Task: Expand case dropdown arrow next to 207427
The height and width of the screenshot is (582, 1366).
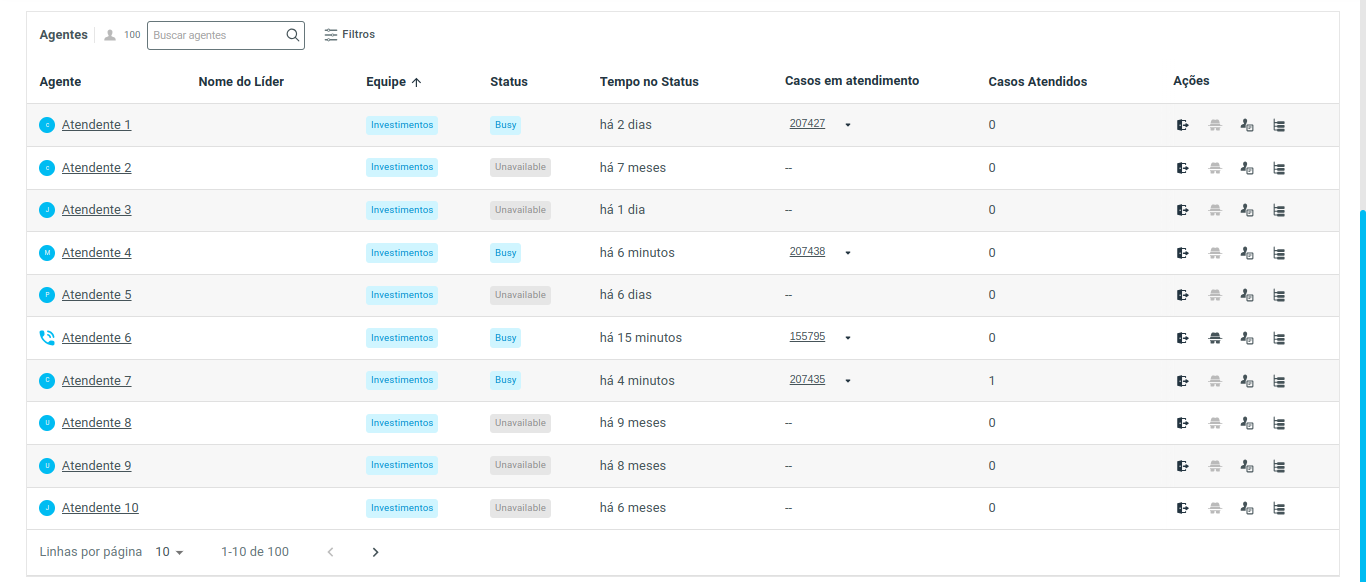Action: [x=848, y=125]
